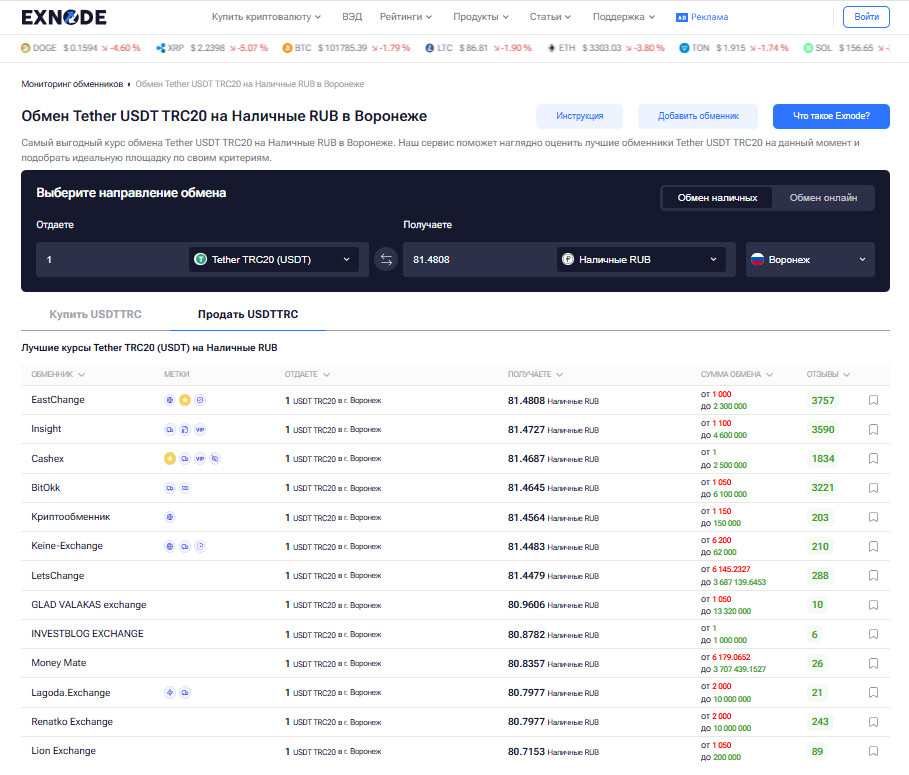Bookmark the EastChange exchanger row

tap(873, 400)
